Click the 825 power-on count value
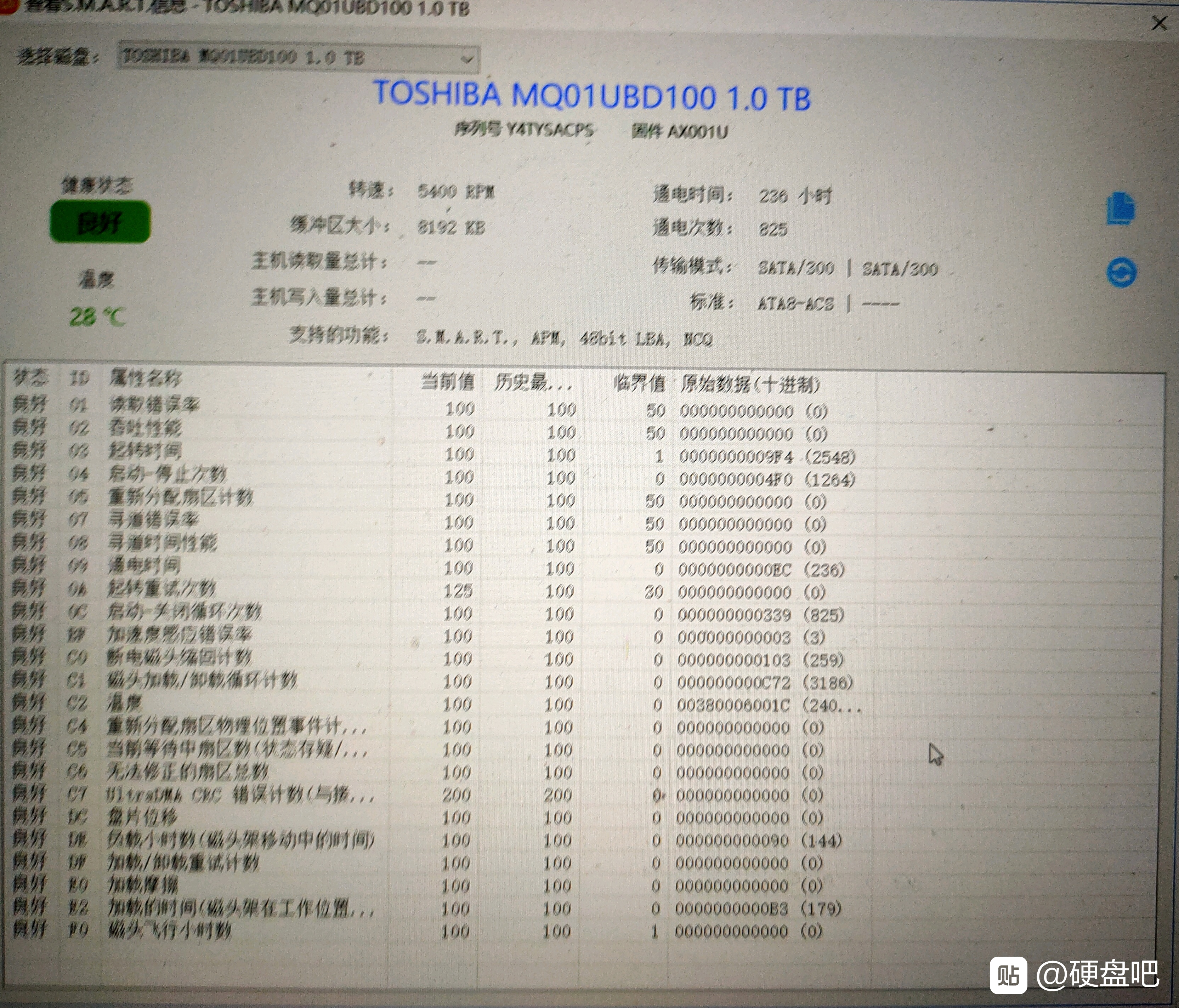1179x1008 pixels. click(773, 229)
